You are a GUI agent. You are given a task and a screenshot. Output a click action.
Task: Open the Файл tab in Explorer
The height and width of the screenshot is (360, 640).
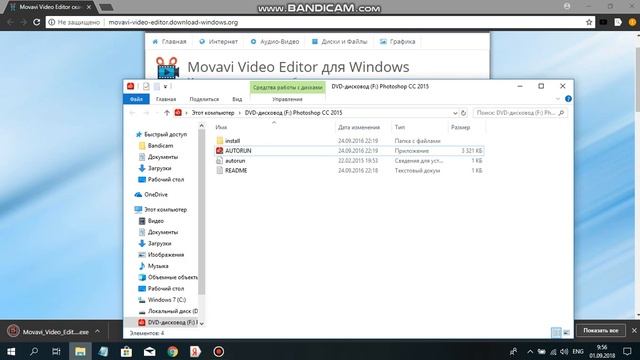click(x=136, y=99)
